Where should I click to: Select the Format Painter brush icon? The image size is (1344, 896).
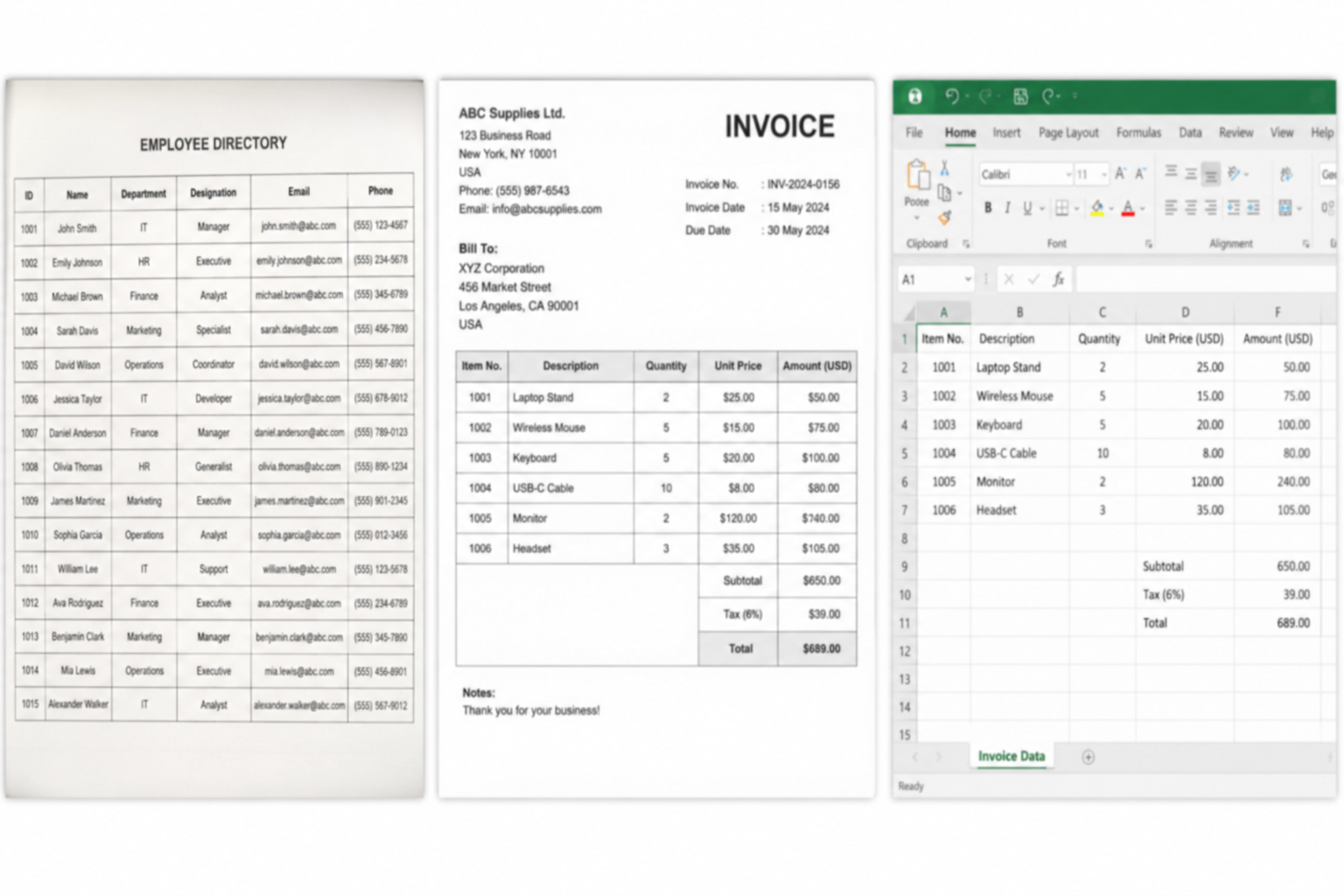coord(944,217)
